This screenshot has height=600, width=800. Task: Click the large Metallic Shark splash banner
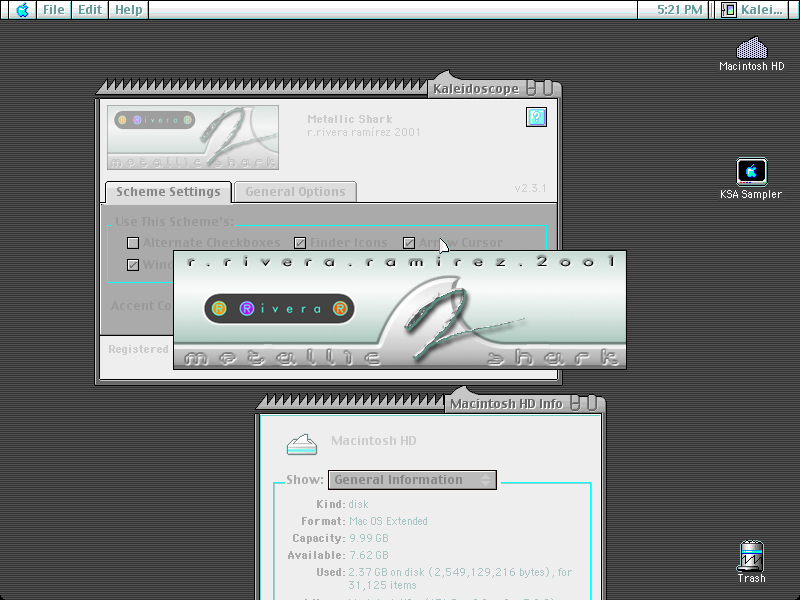399,310
